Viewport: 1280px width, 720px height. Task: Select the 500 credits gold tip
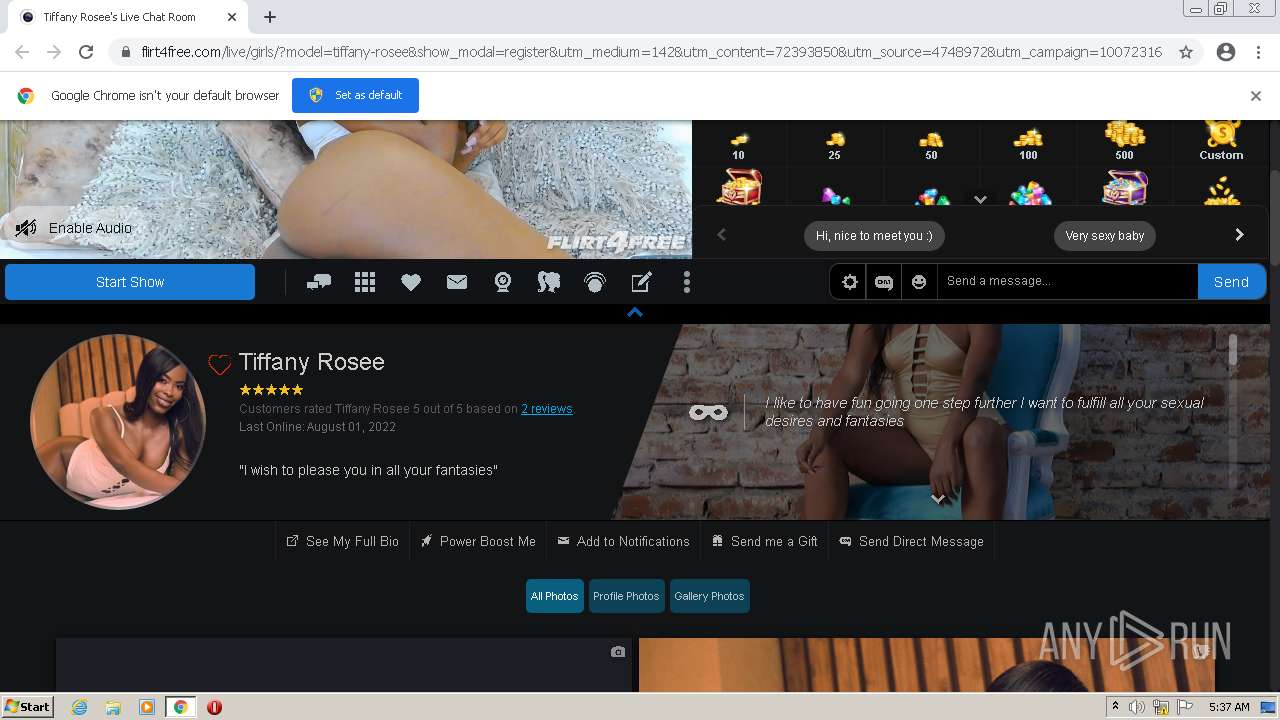point(1124,141)
